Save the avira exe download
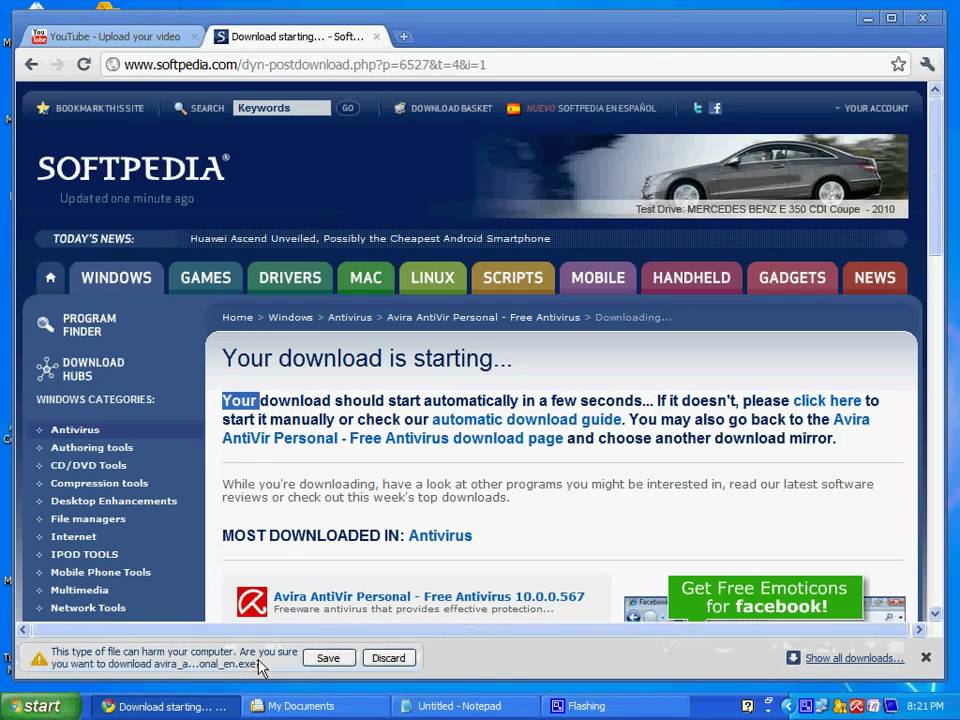The height and width of the screenshot is (720, 960). click(x=329, y=658)
